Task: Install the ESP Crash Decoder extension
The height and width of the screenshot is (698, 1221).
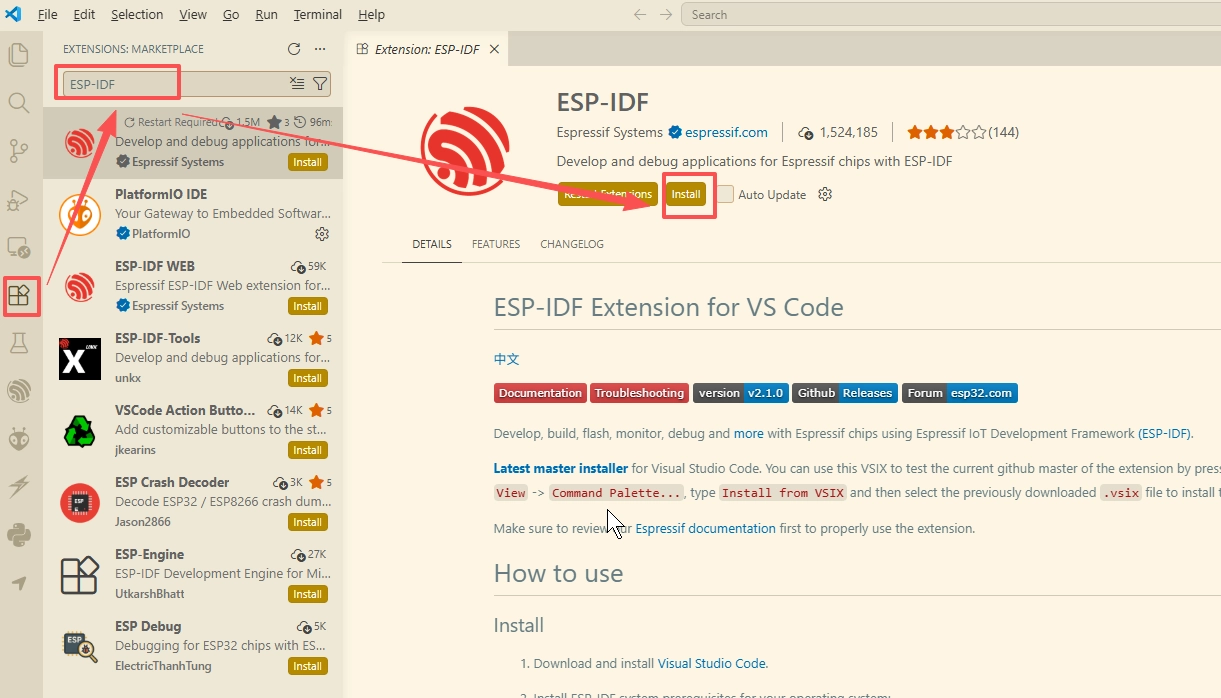Action: 307,522
